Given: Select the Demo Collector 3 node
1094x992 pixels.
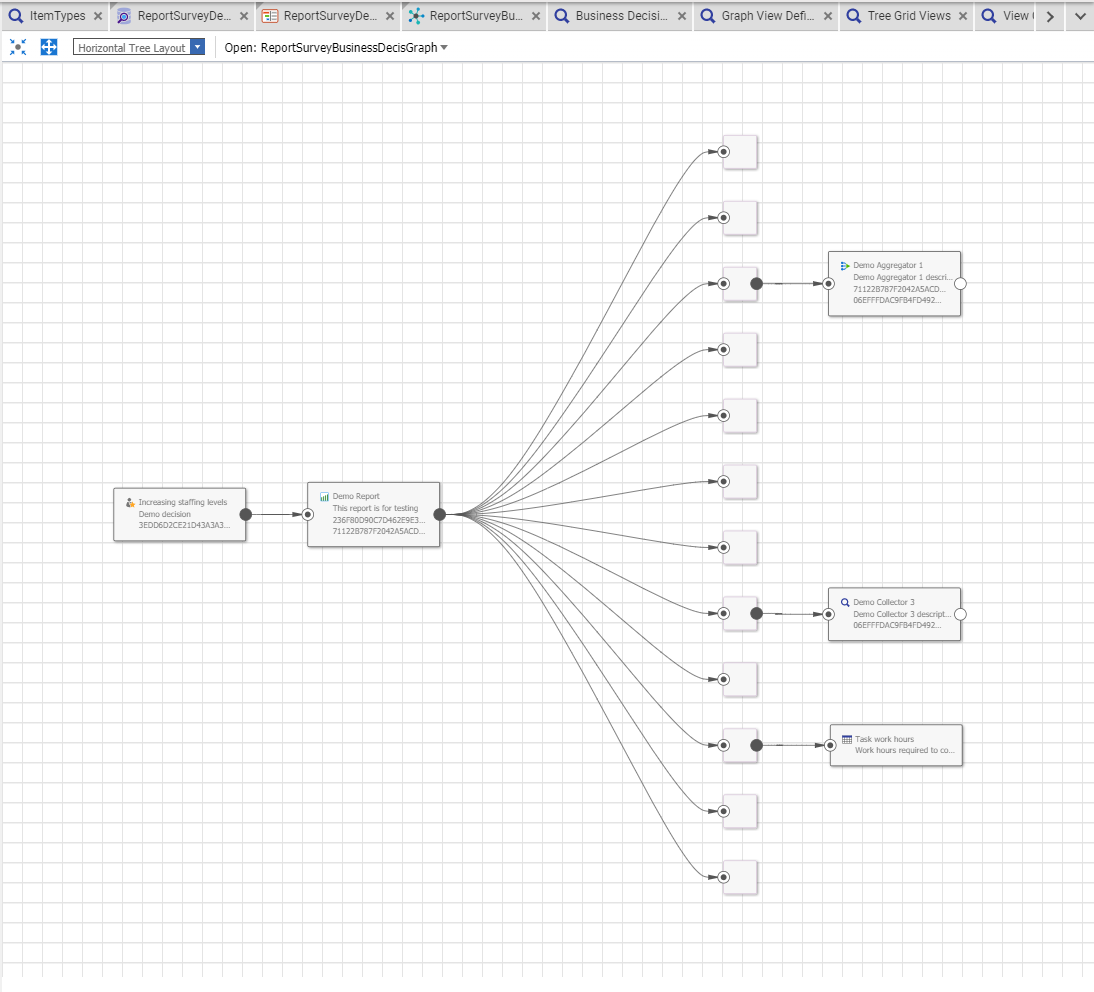Looking at the screenshot, I should 894,614.
